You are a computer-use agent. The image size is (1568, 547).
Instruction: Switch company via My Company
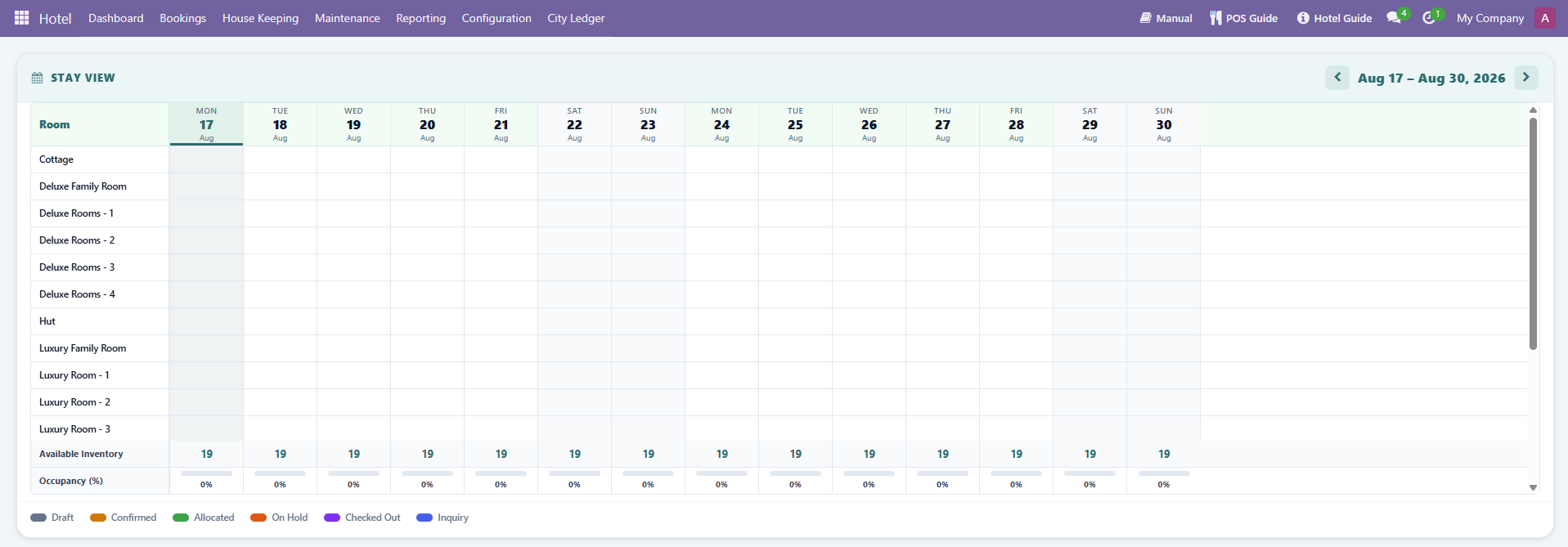point(1490,18)
